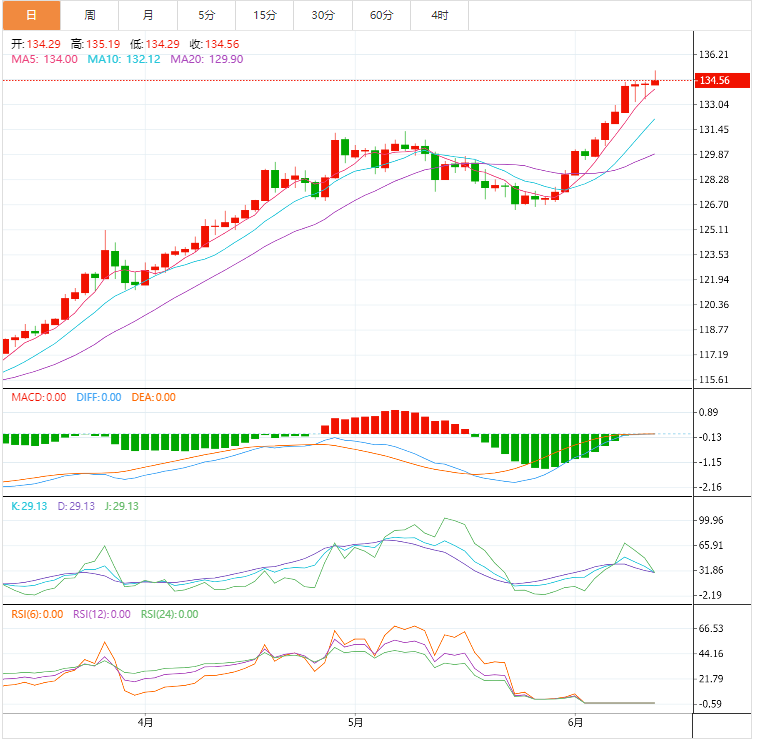Click the MACD: 0.00 label
The image size is (760, 750).
(38, 397)
